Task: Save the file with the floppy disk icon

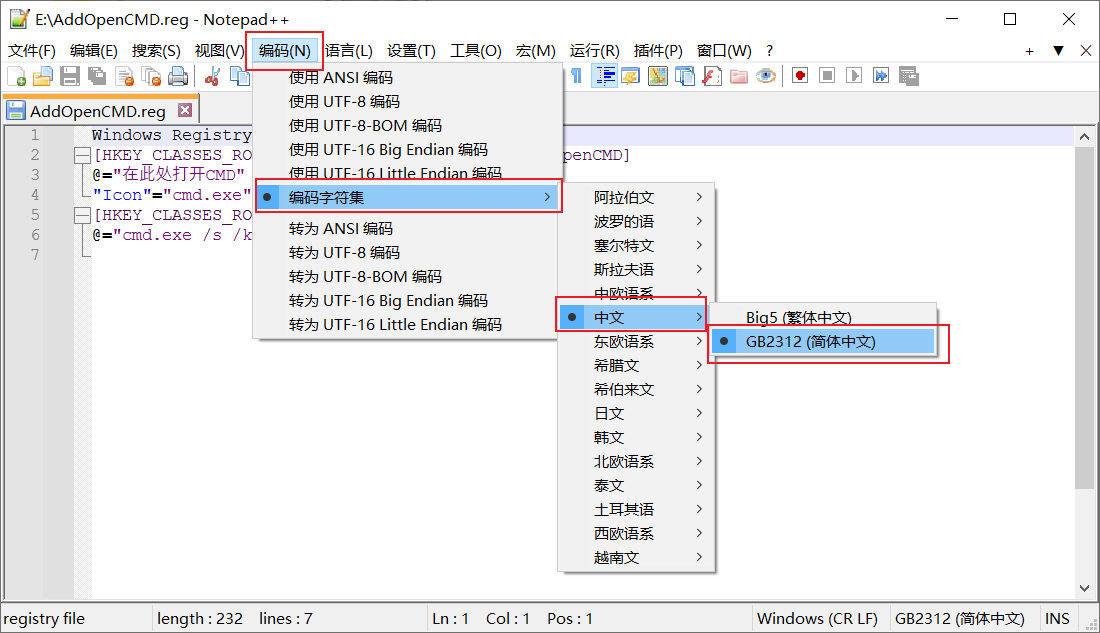Action: [69, 76]
